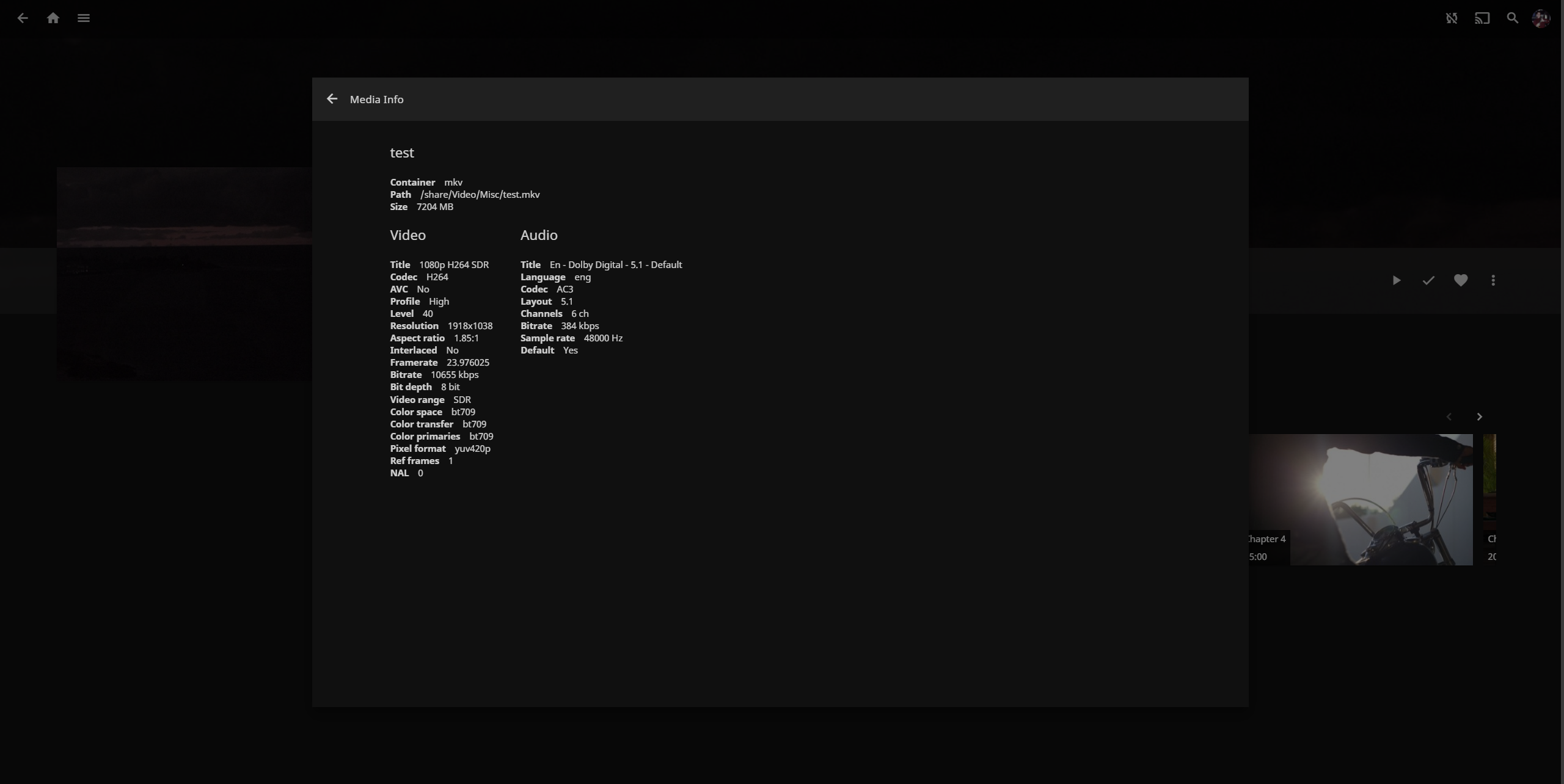Select the Chapter 4 label

point(1266,539)
